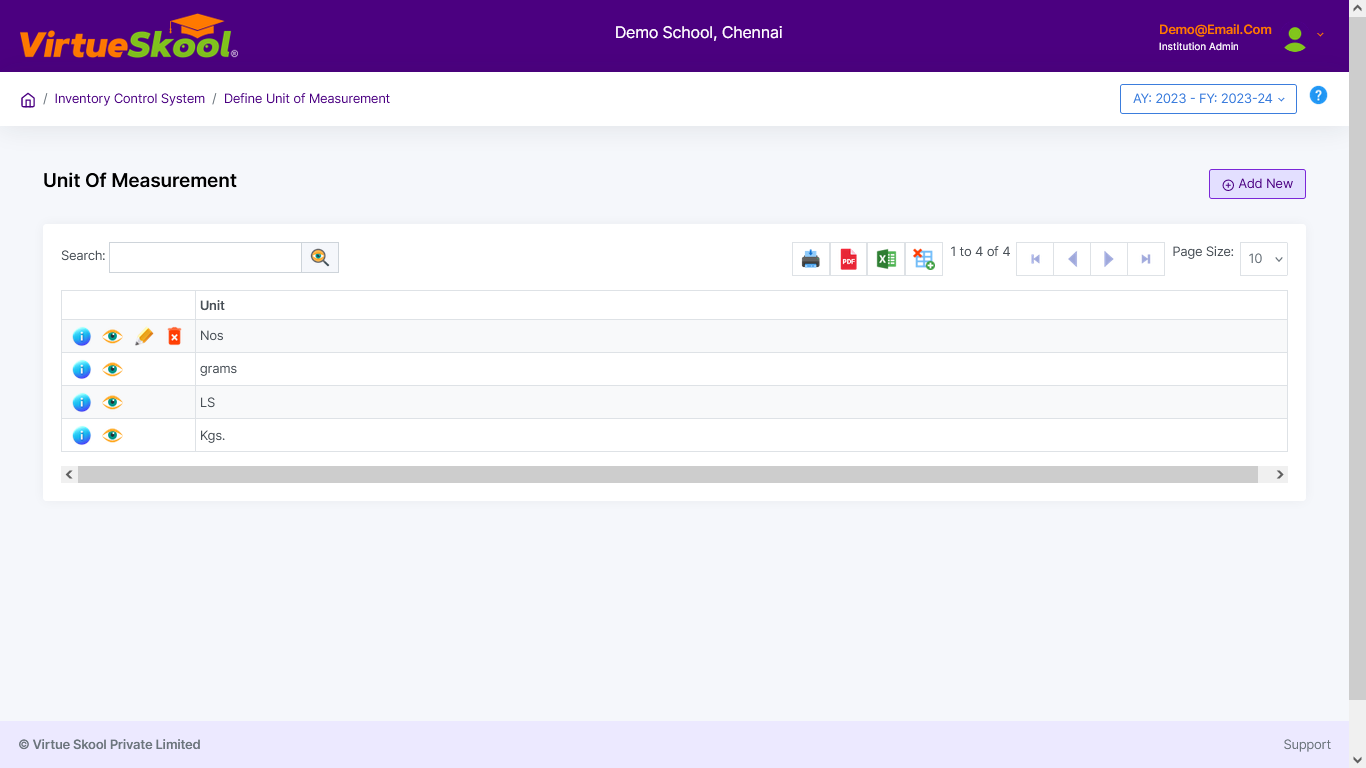The image size is (1366, 768).
Task: Open the Support link in footer
Action: point(1307,745)
